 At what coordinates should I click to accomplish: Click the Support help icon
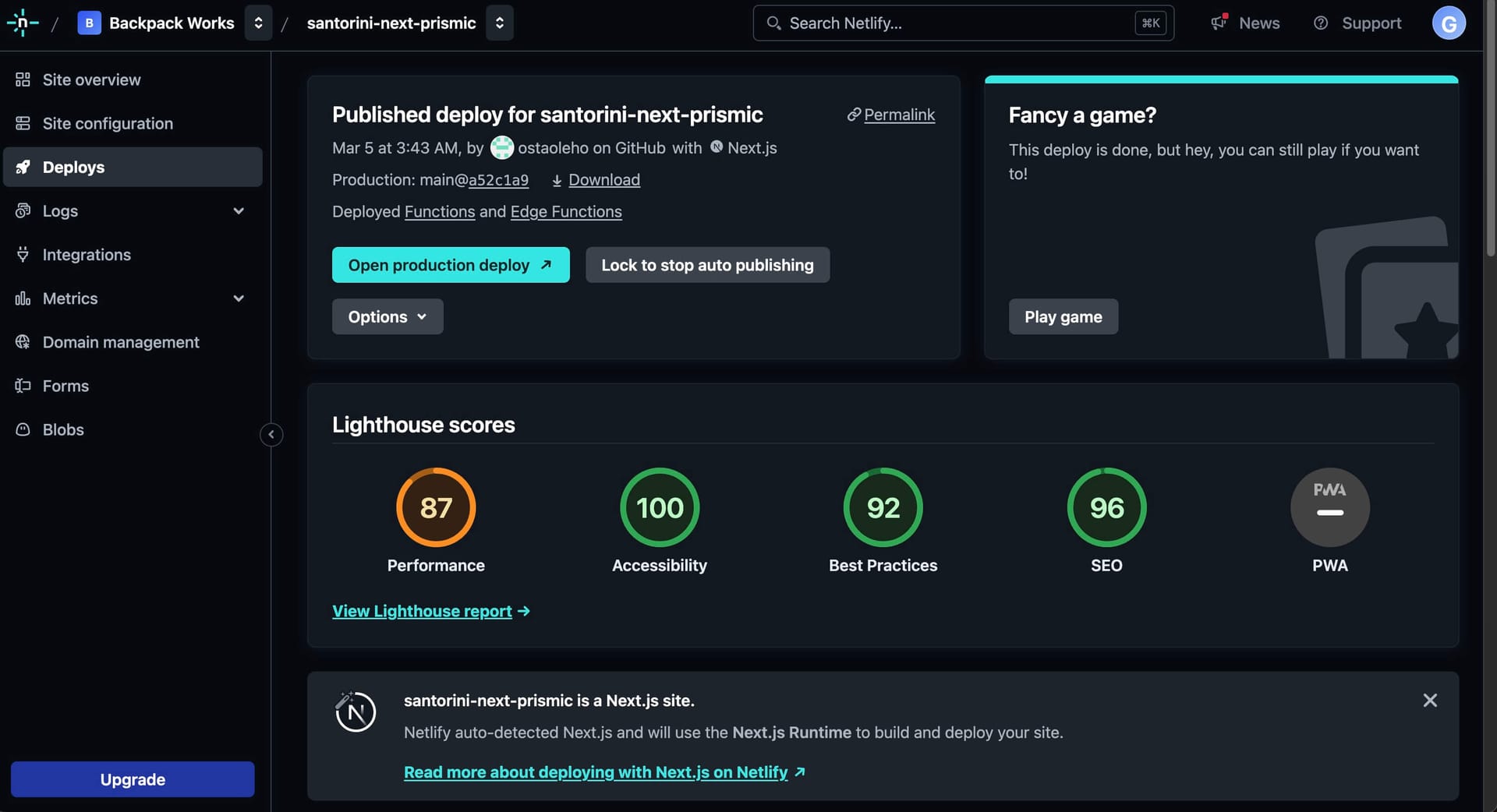1322,23
